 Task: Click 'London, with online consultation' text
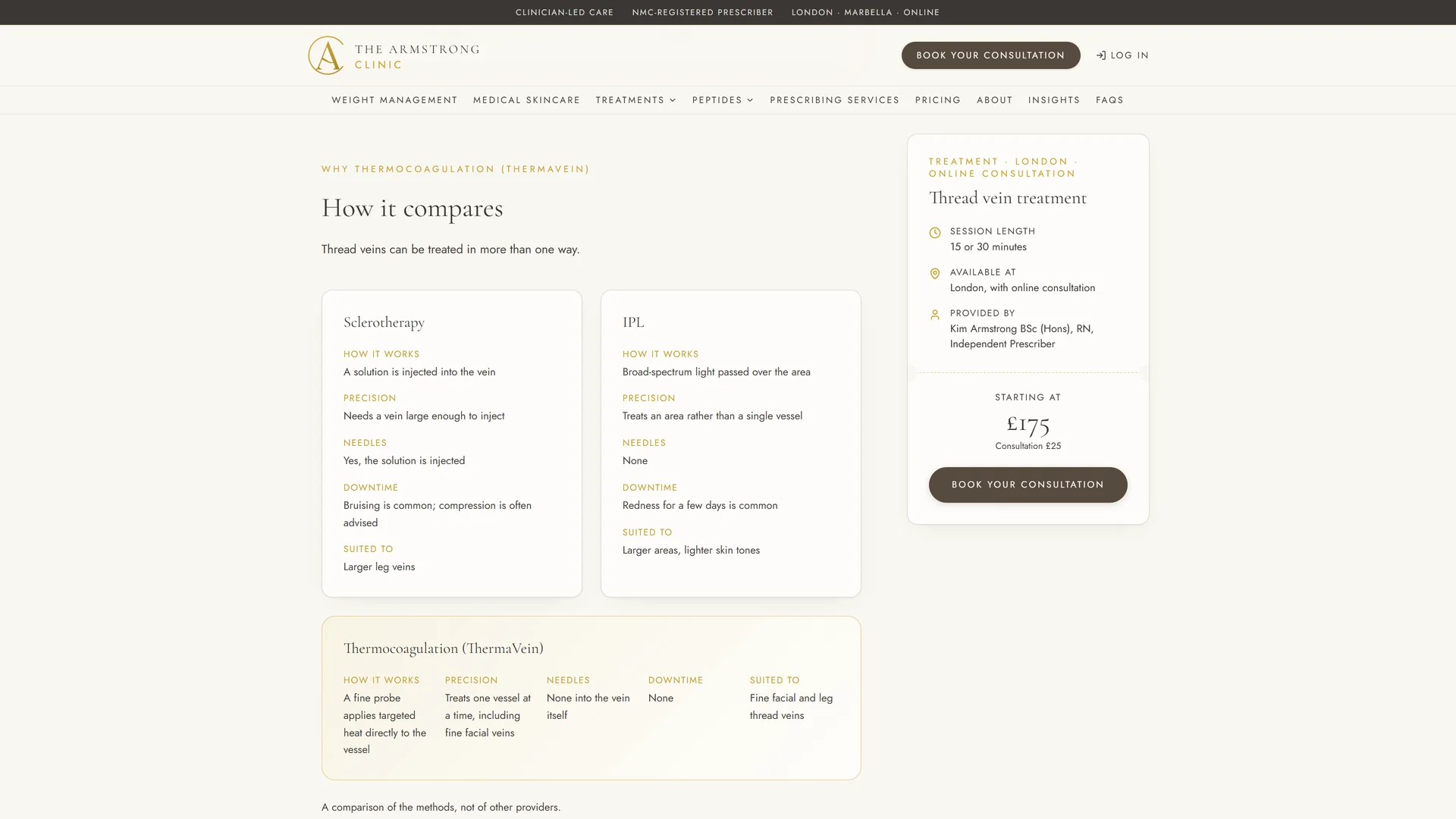1022,288
